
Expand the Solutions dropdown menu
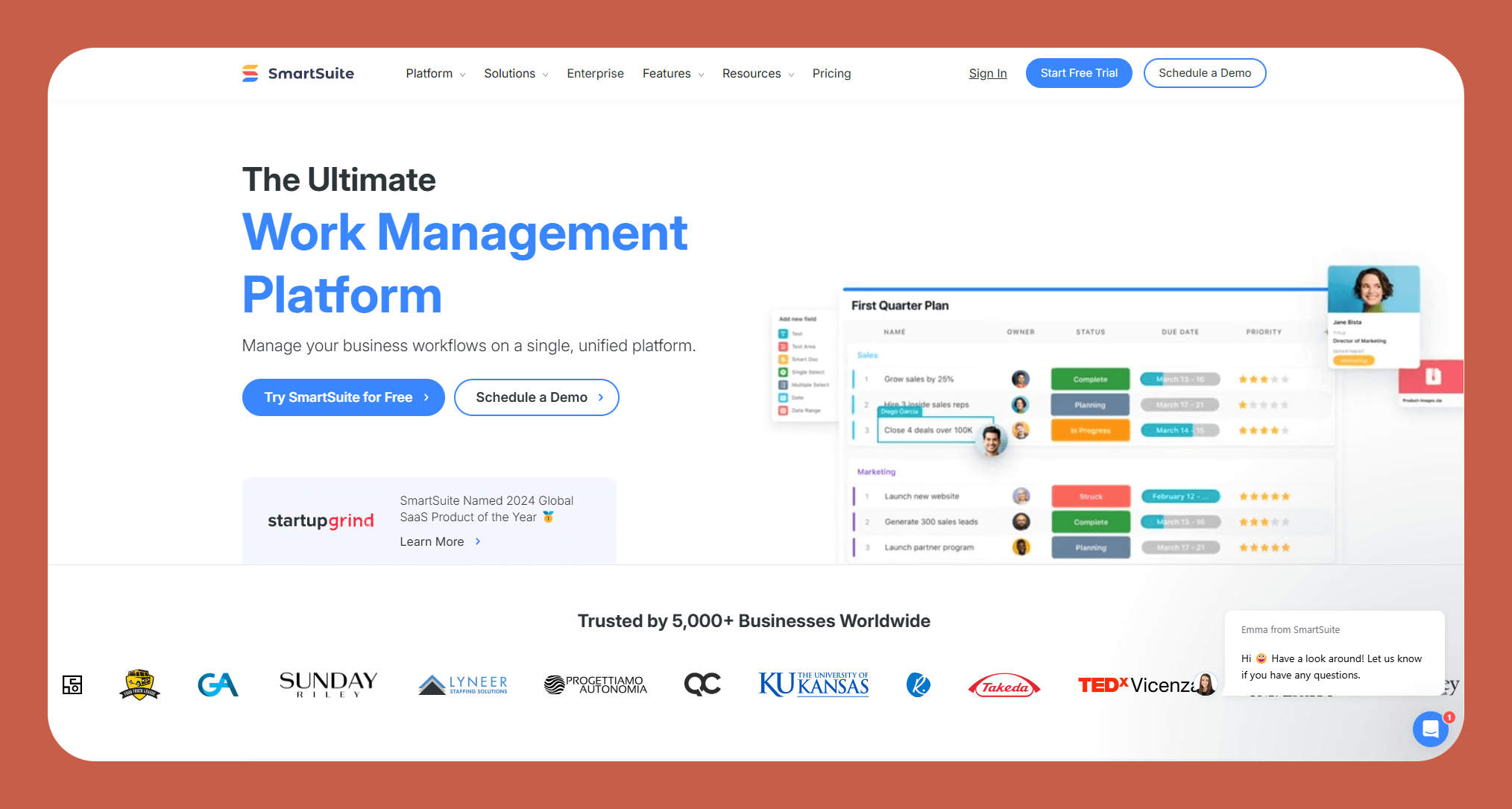(x=516, y=73)
